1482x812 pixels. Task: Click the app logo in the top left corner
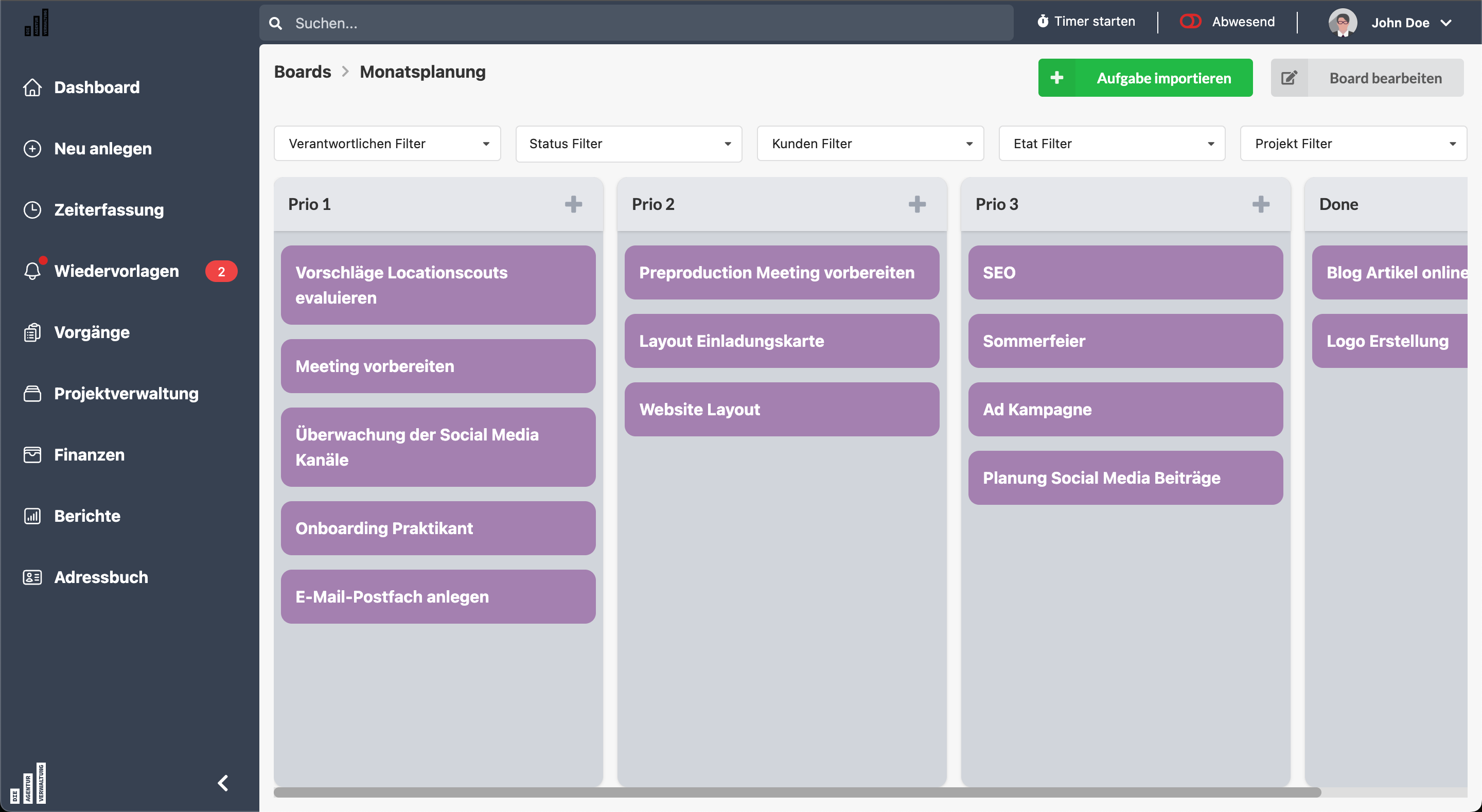pos(37,23)
